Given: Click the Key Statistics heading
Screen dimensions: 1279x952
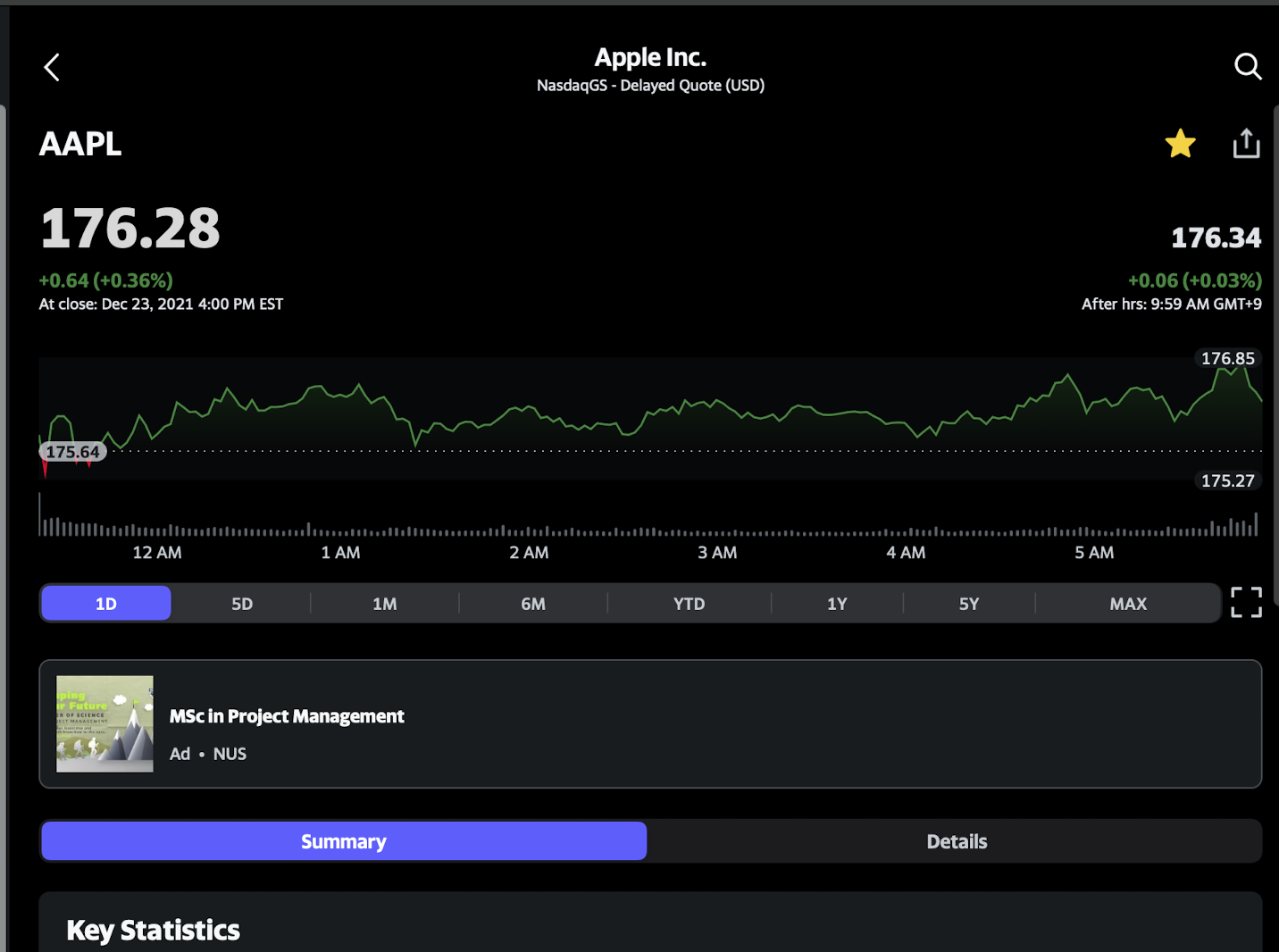Looking at the screenshot, I should tap(154, 931).
